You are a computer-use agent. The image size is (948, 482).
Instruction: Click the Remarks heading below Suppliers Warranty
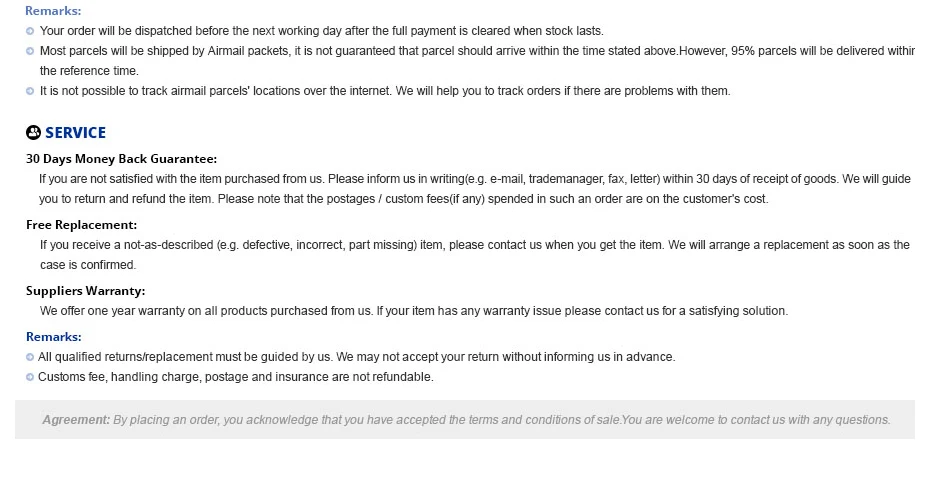tap(54, 337)
